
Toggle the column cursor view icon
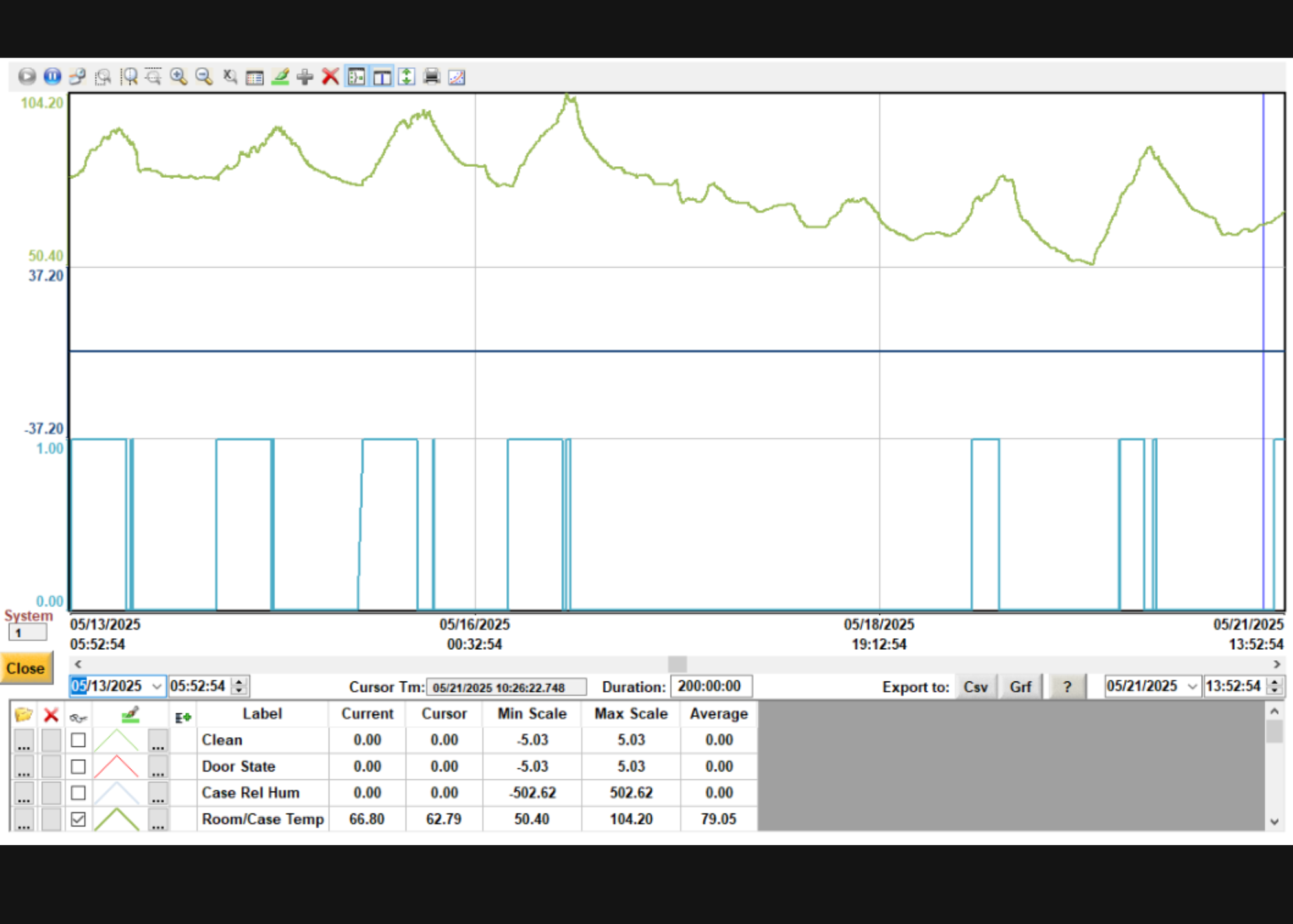click(x=382, y=77)
